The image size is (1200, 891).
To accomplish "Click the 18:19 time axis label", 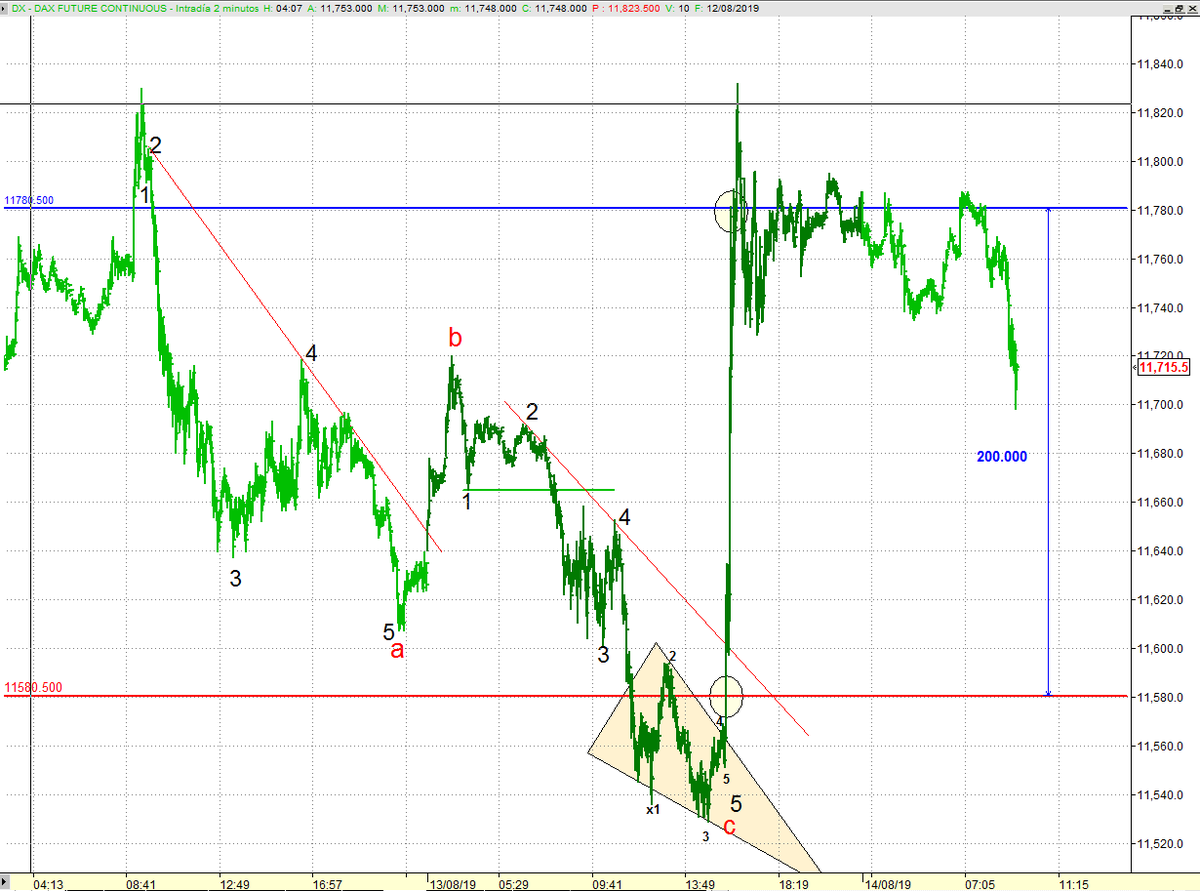I will 794,884.
